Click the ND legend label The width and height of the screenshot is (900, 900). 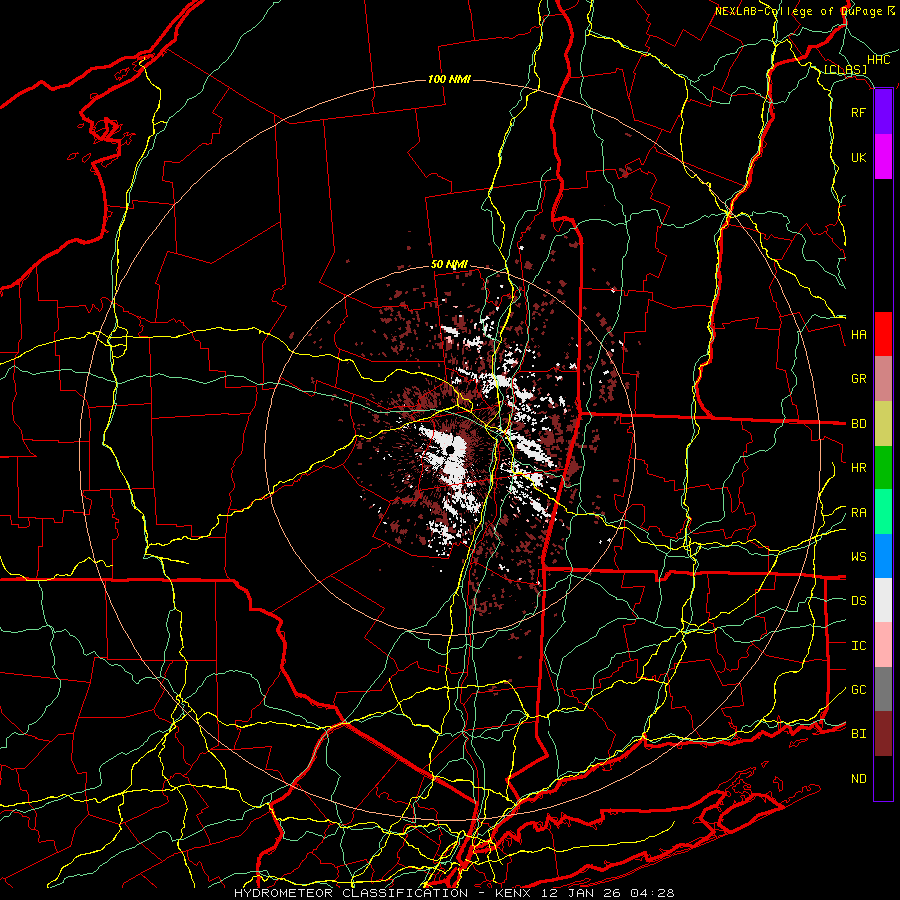[859, 779]
